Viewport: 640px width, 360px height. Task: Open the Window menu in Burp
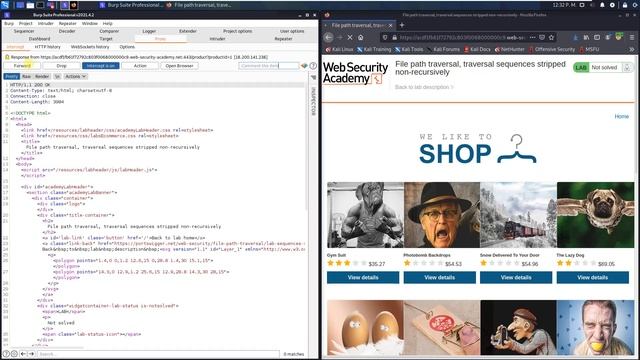click(x=89, y=24)
